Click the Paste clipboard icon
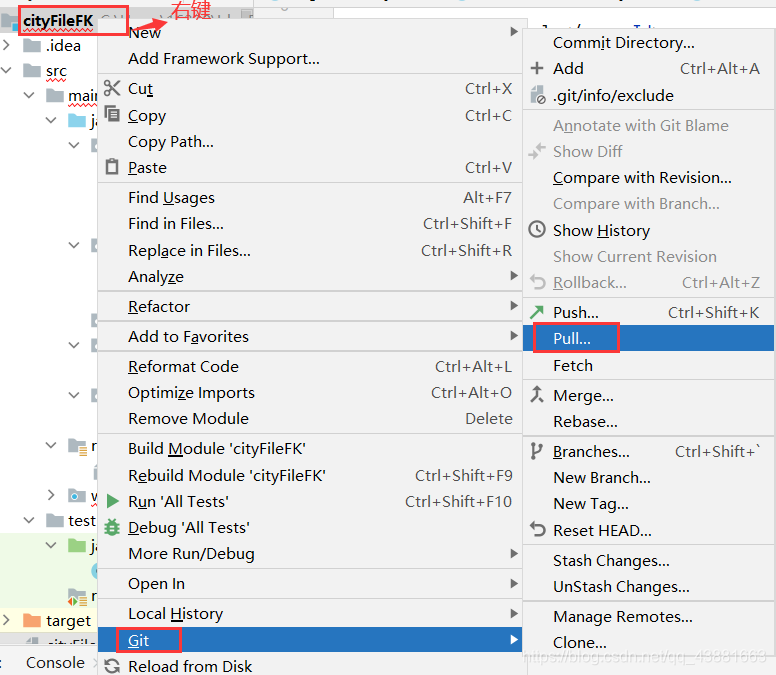The width and height of the screenshot is (776, 675). [x=112, y=167]
